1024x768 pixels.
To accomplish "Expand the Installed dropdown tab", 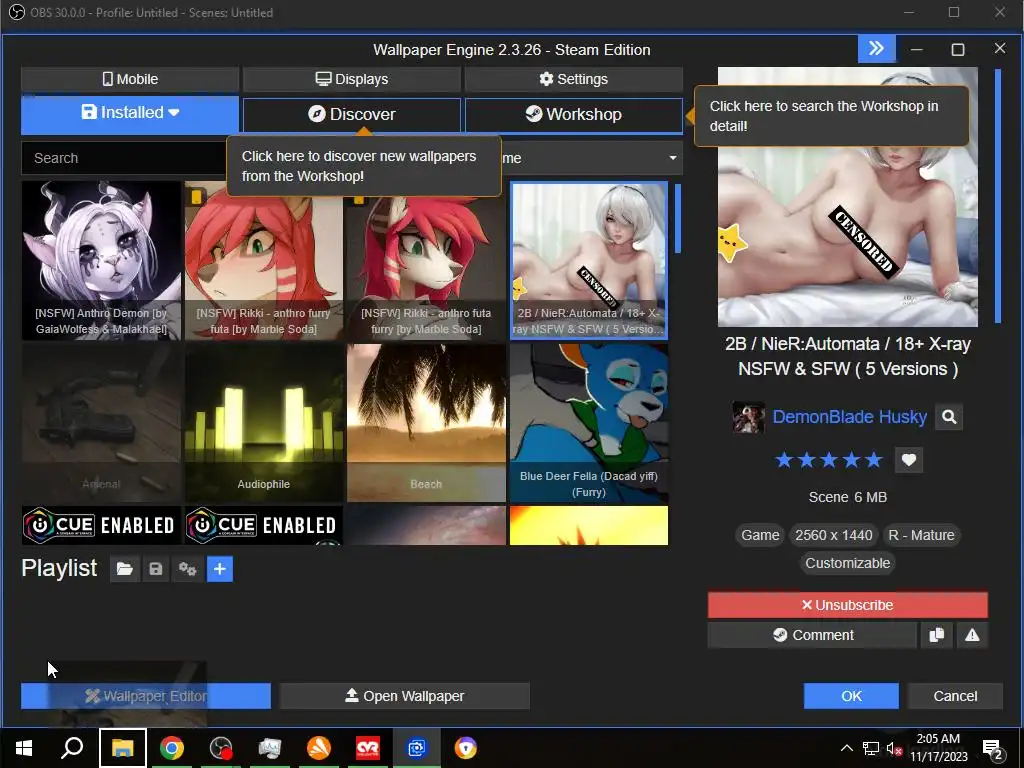I will point(130,113).
